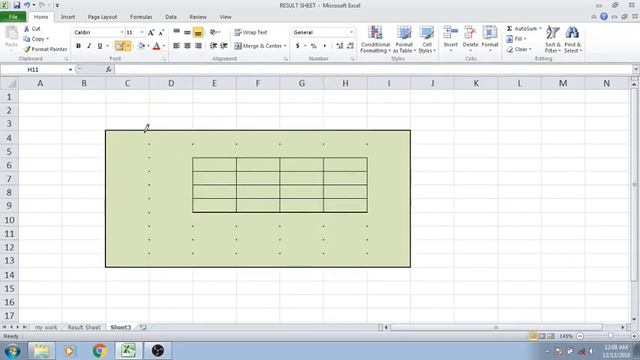Open the Copy dropdown arrow
Image resolution: width=640 pixels, height=360 pixels.
[x=48, y=39]
